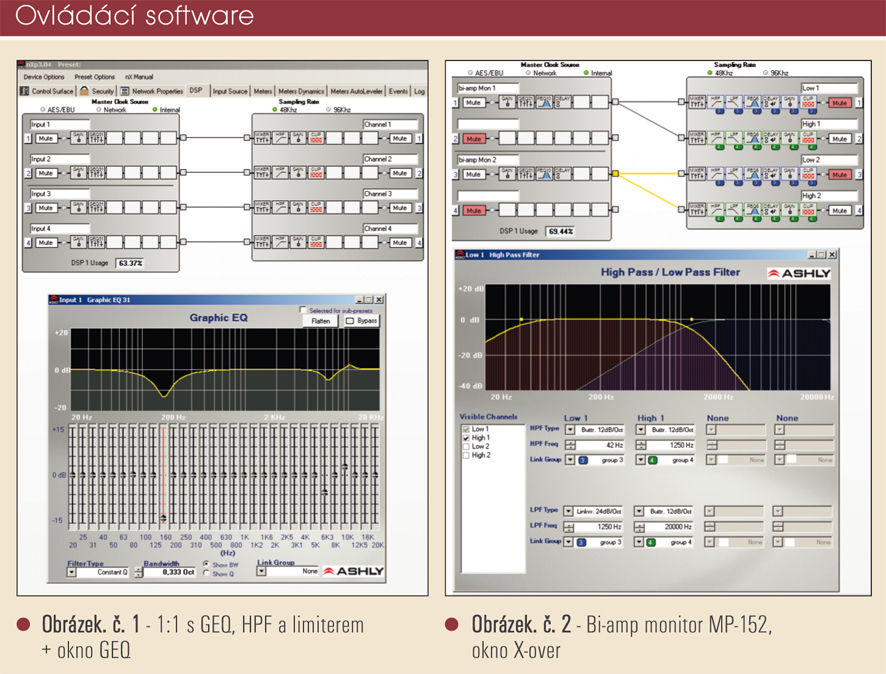Screen dimensions: 886x674
Task: Toggle Selected for sub-presets checkbox
Action: [x=303, y=310]
